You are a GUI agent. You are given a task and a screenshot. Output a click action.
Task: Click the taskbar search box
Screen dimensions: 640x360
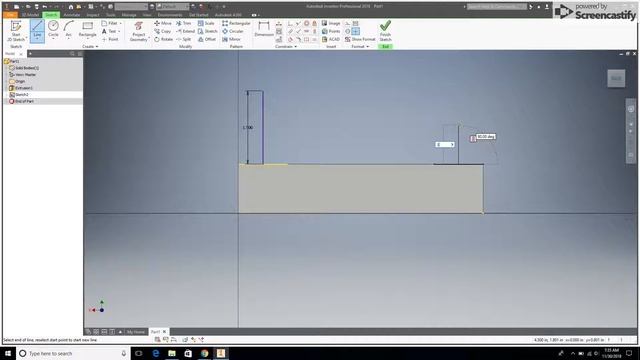click(x=73, y=353)
